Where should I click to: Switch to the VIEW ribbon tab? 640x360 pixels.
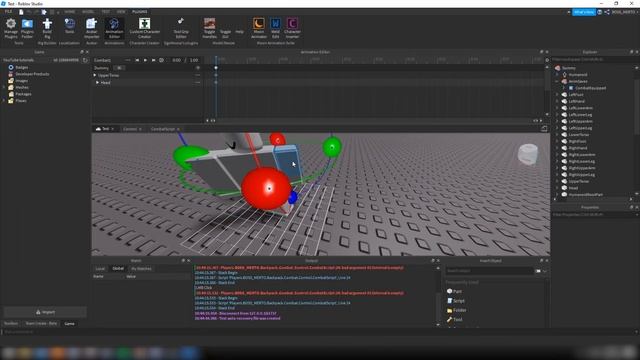121,12
